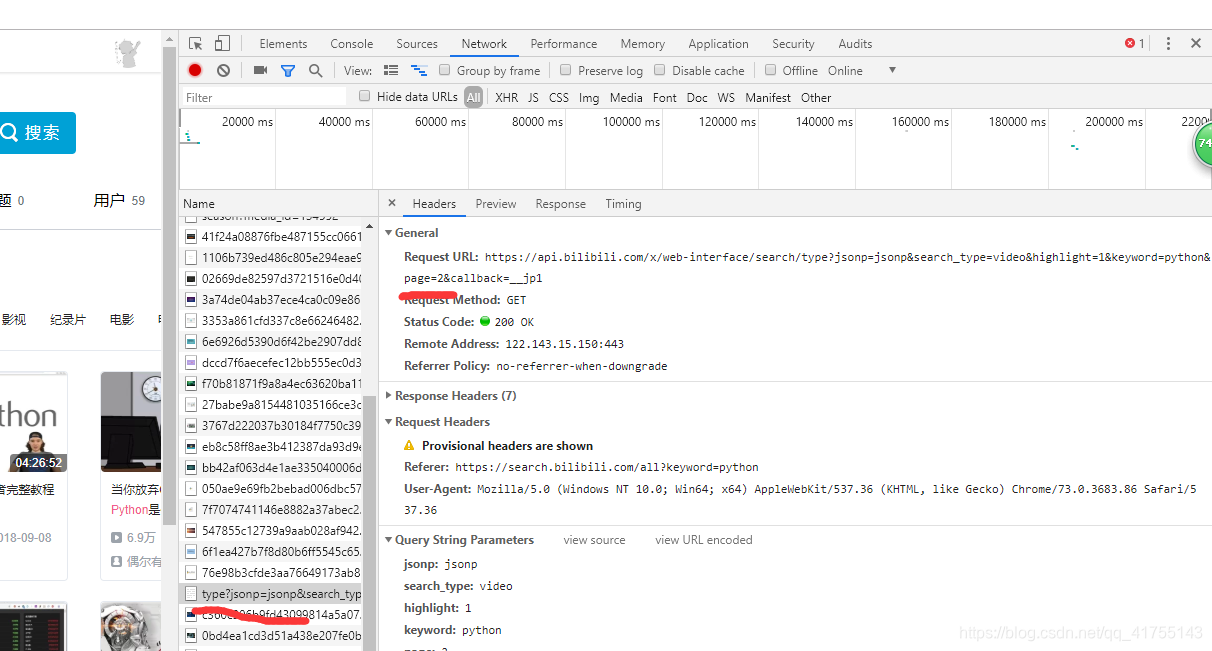Screen dimensions: 1212x651
Task: Filter requests by WS type
Action: [726, 97]
